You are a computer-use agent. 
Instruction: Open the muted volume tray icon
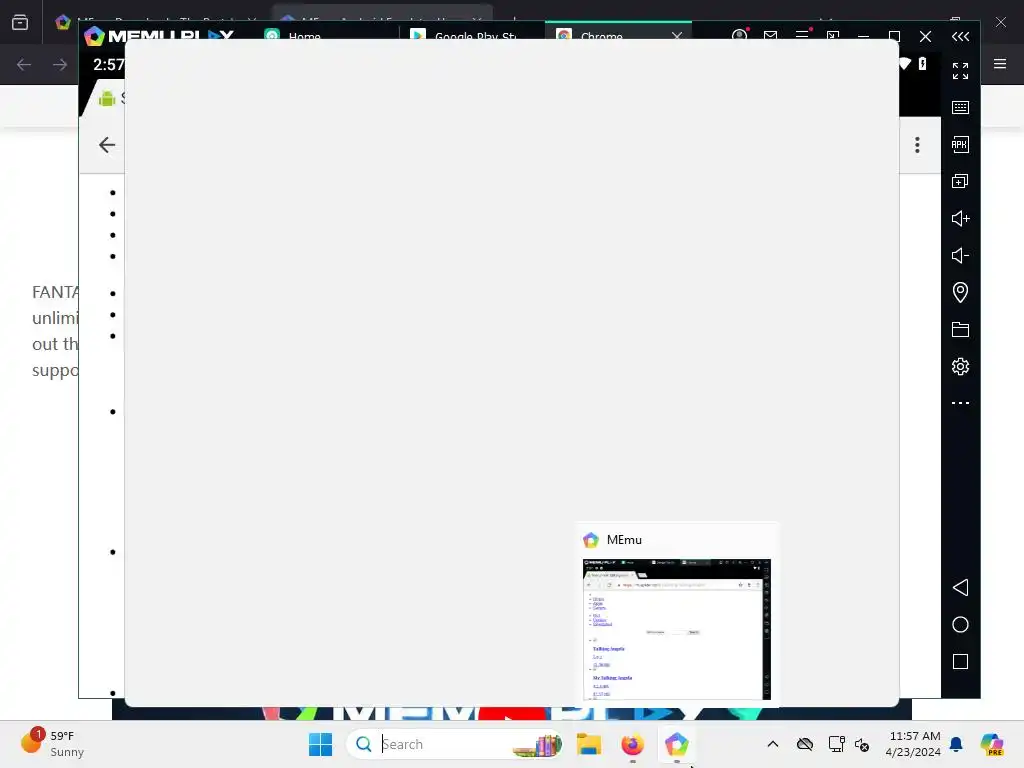point(862,744)
